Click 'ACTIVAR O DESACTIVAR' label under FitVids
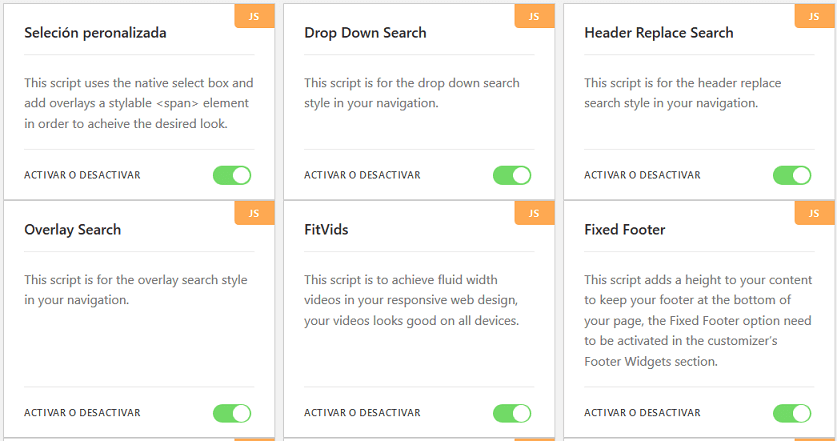The height and width of the screenshot is (441, 837). point(362,413)
